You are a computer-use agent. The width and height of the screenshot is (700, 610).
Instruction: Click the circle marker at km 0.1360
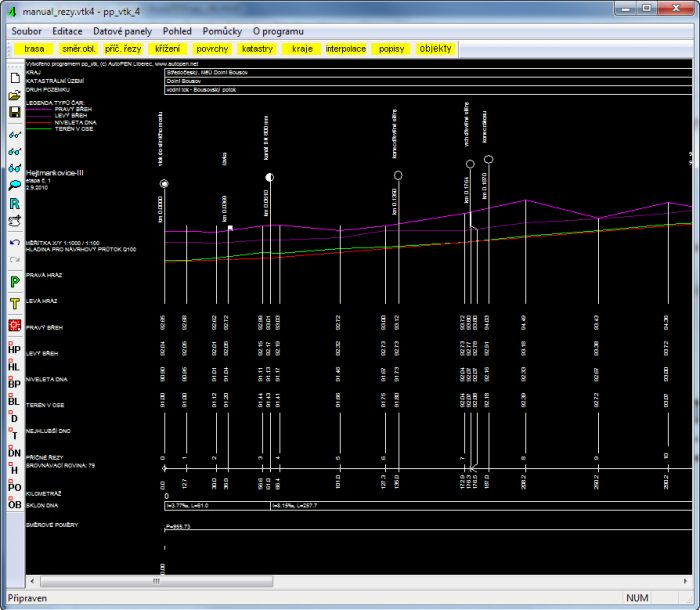[398, 175]
